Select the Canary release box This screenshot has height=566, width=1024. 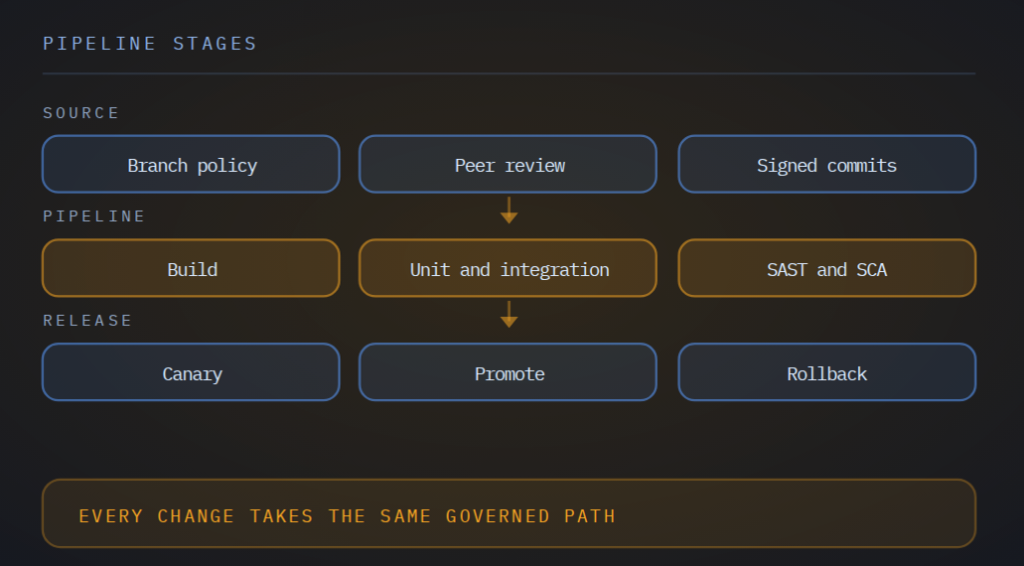[x=191, y=372]
